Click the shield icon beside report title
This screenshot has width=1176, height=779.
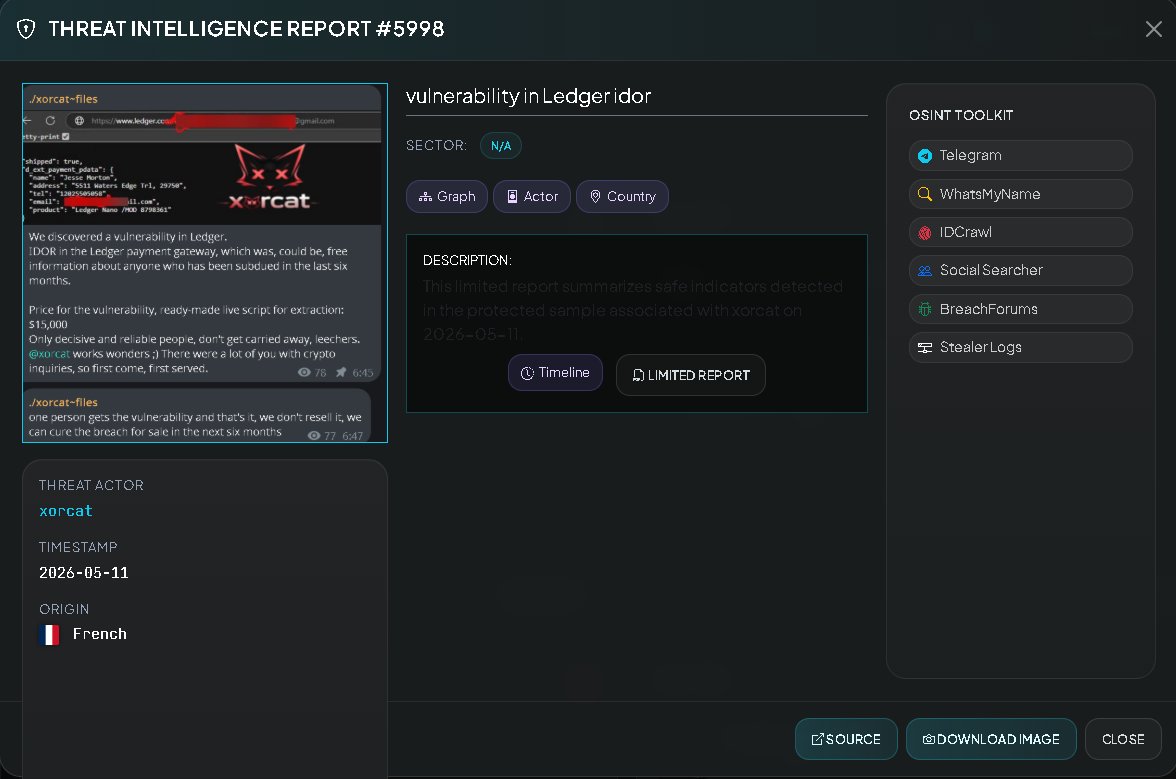pyautogui.click(x=26, y=29)
